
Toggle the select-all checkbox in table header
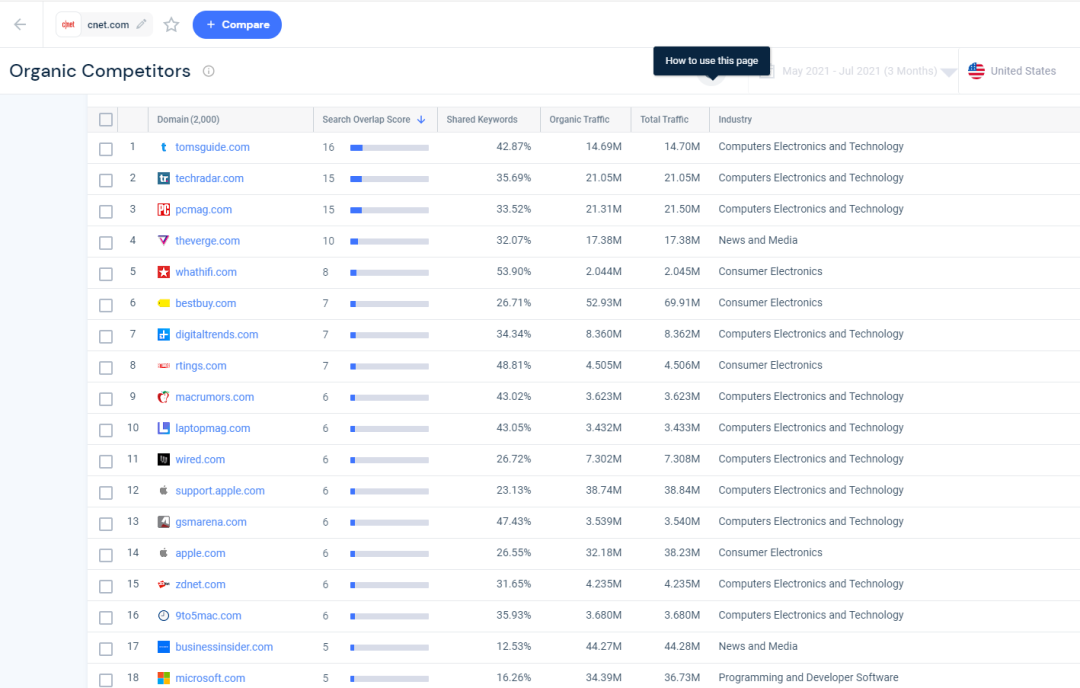pyautogui.click(x=106, y=120)
